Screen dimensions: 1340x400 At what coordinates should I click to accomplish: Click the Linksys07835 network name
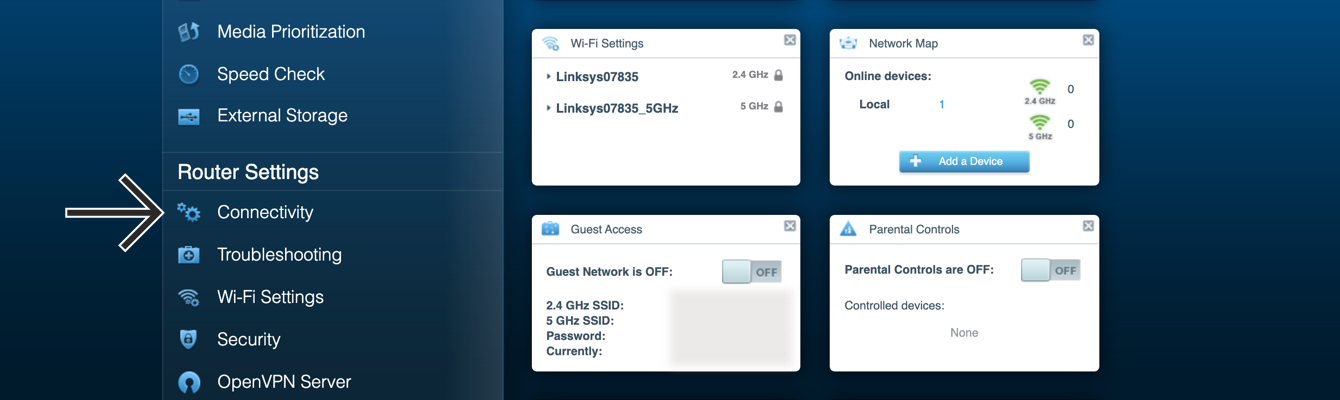point(597,77)
